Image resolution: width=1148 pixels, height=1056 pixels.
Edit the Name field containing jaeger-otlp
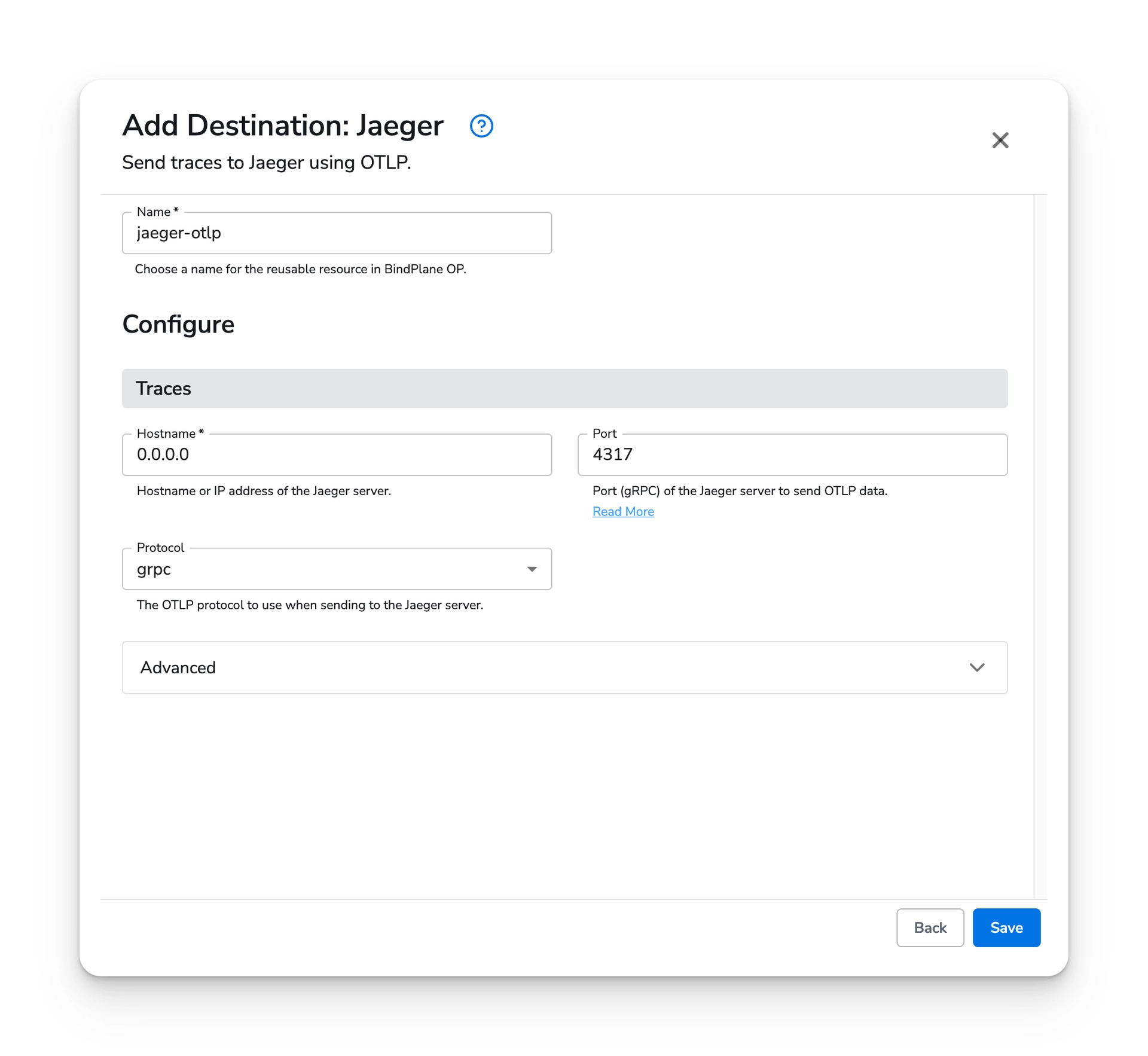click(x=337, y=233)
